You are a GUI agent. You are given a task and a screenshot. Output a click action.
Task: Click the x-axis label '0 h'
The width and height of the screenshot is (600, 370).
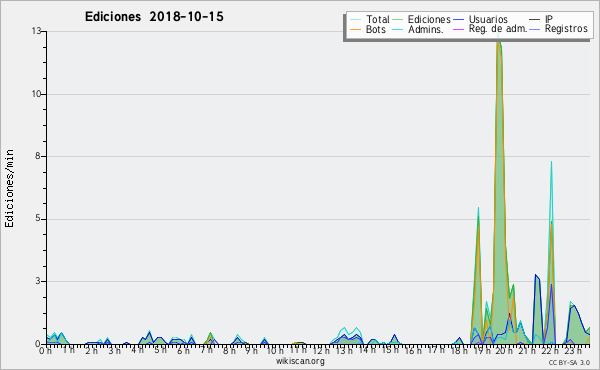click(x=46, y=351)
